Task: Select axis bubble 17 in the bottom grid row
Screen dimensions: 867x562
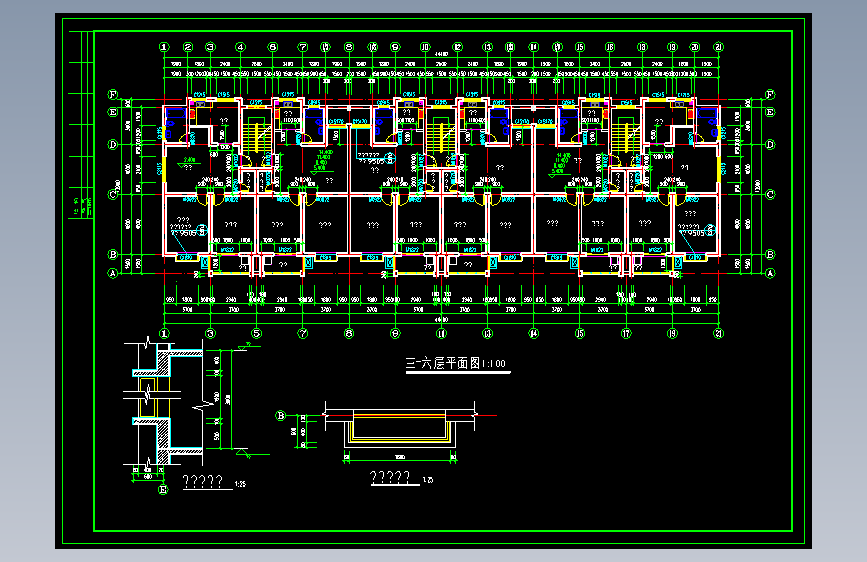Action: coord(626,334)
